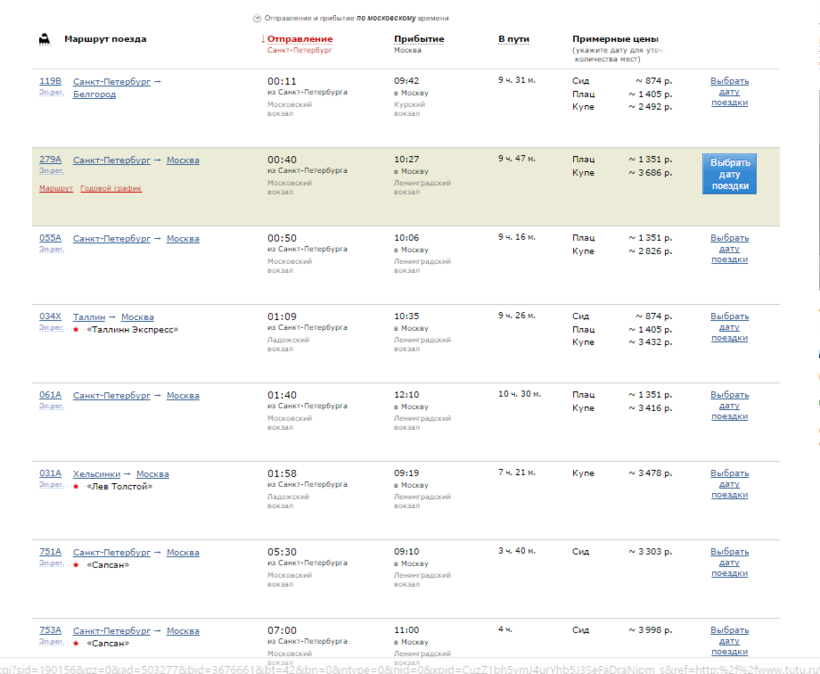This screenshot has height=674, width=820.
Task: Click the red star next to «Лев Толстой»
Action: click(x=76, y=487)
